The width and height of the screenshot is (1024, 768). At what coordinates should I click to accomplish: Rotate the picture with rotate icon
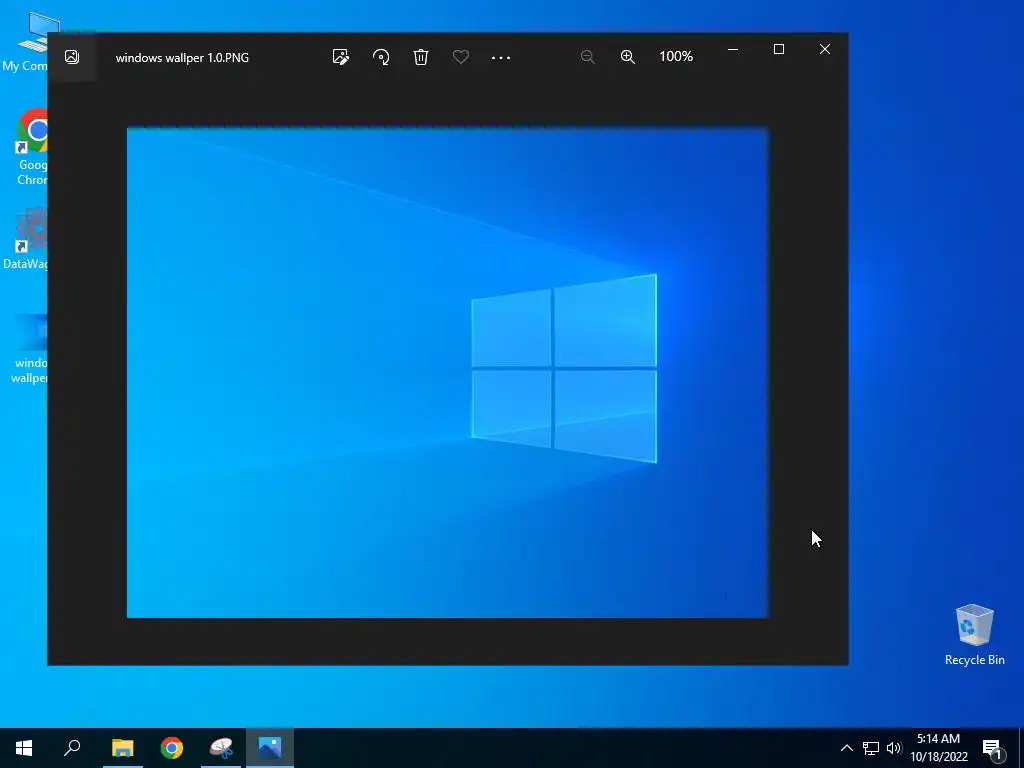(x=381, y=57)
